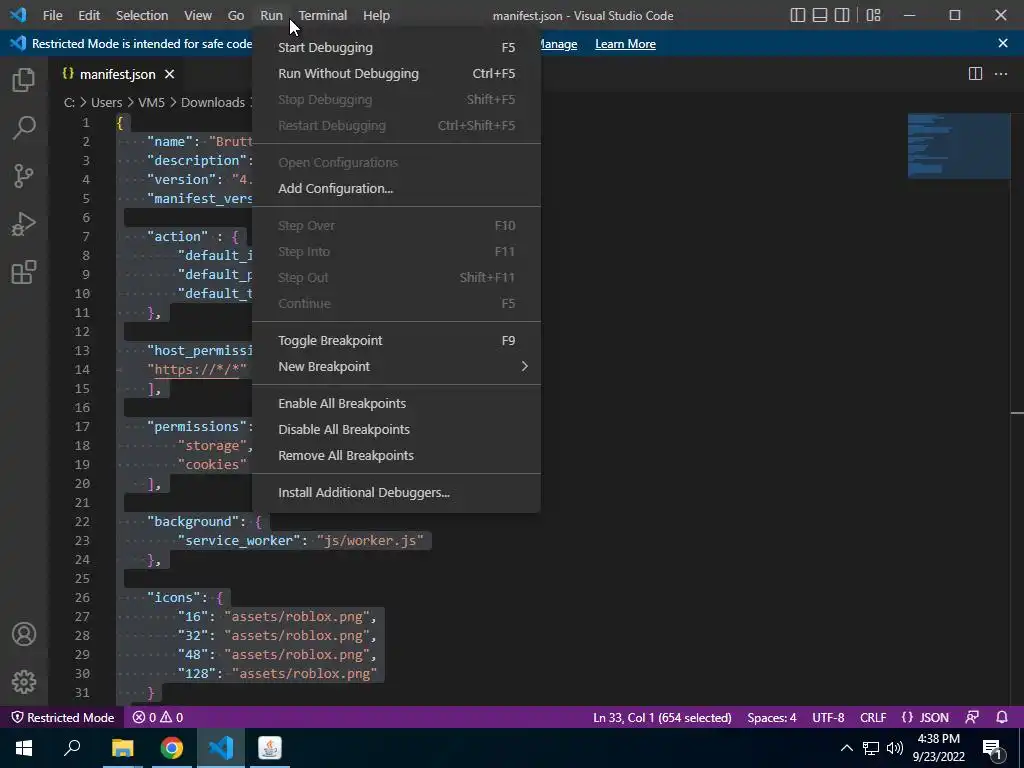Open Google Chrome from taskbar
Viewport: 1024px width, 768px height.
point(172,748)
